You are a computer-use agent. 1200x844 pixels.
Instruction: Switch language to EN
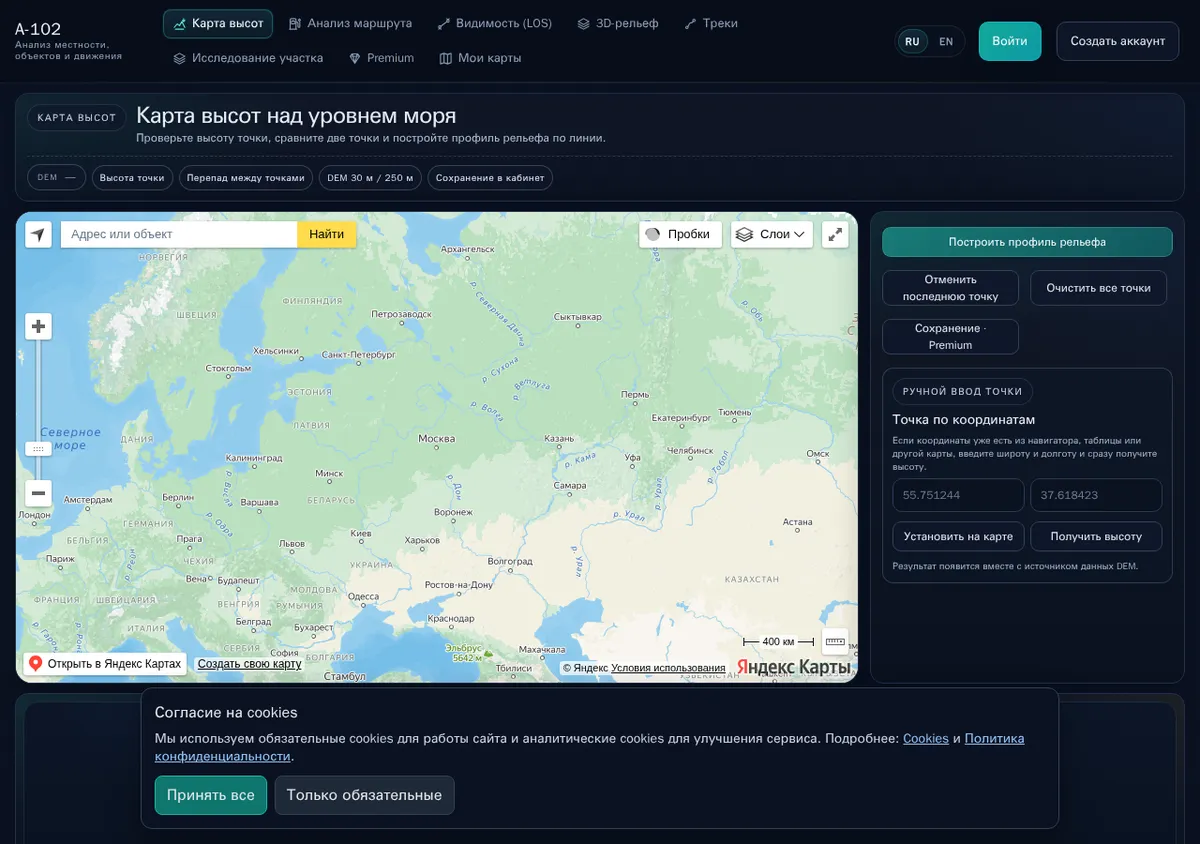pos(946,42)
